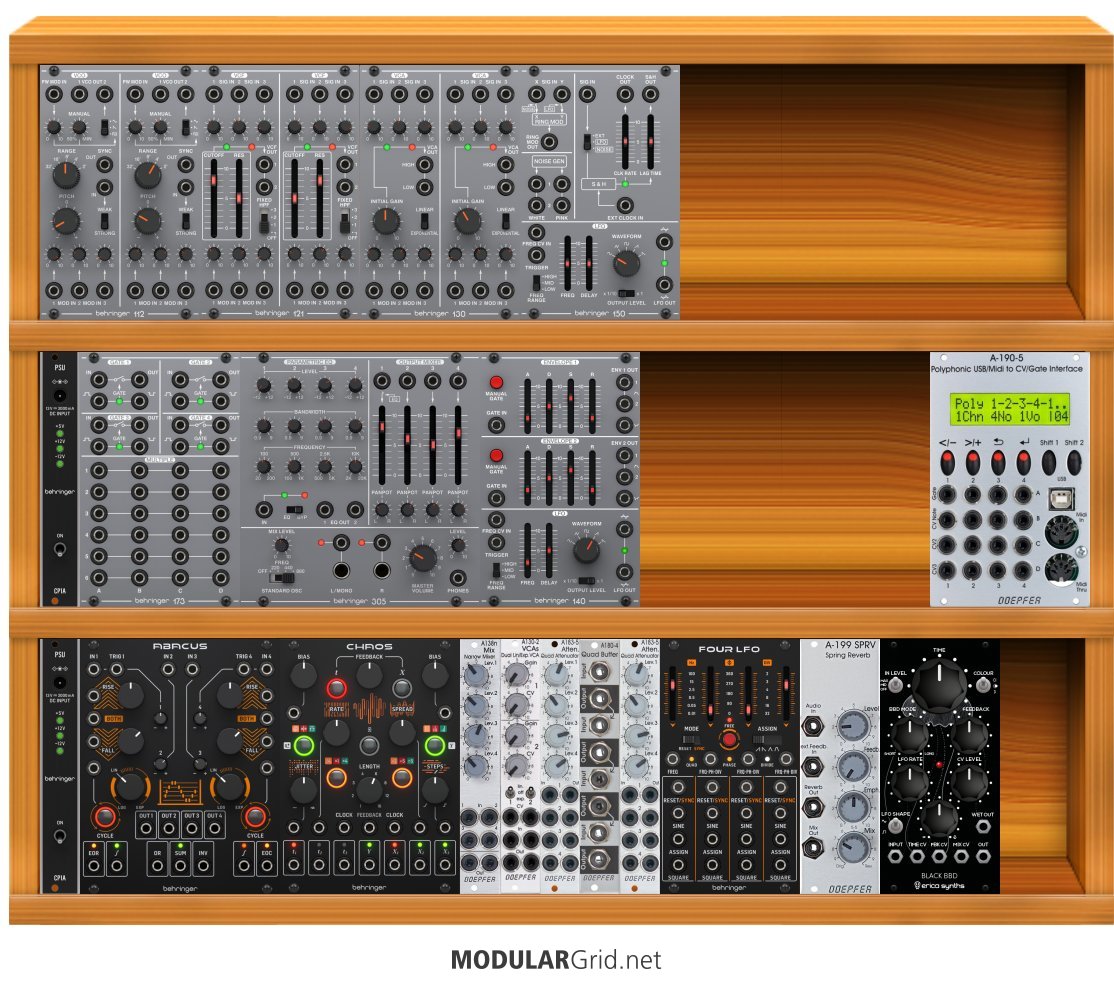Flip the ON switch on the bottom-row PSU
This screenshot has width=1114, height=981.
point(60,835)
